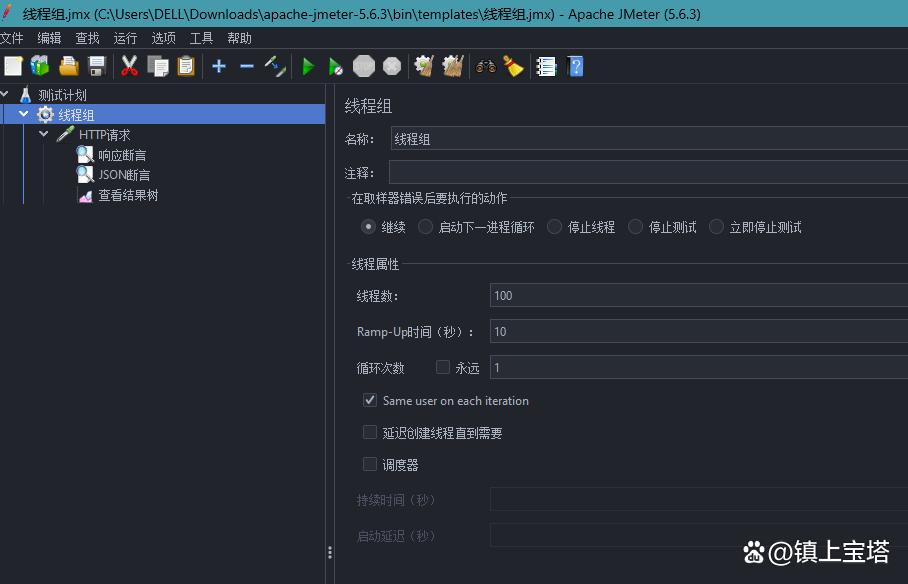Open the 帮助 menu
Viewport: 908px width, 584px height.
tap(239, 38)
